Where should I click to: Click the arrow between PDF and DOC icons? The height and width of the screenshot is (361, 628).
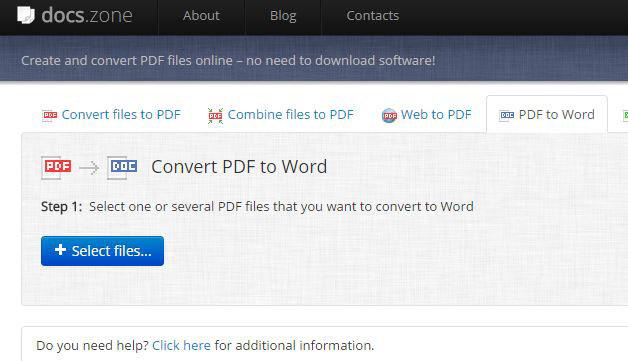coord(89,167)
